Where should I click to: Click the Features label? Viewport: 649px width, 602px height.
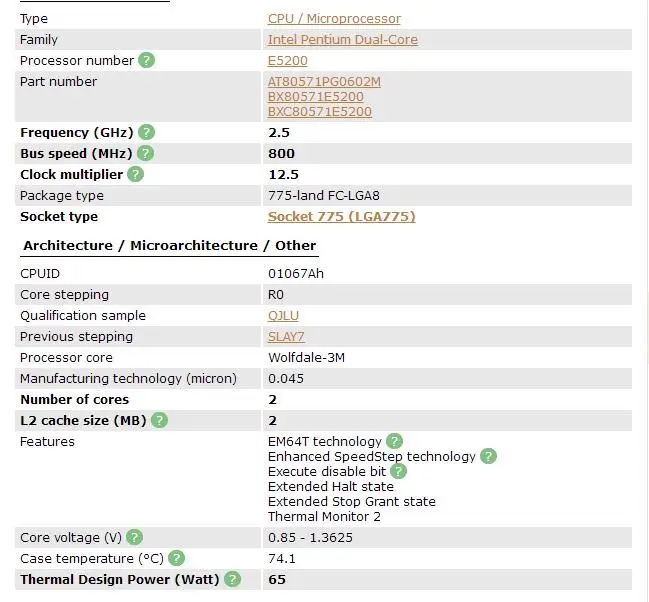click(48, 441)
